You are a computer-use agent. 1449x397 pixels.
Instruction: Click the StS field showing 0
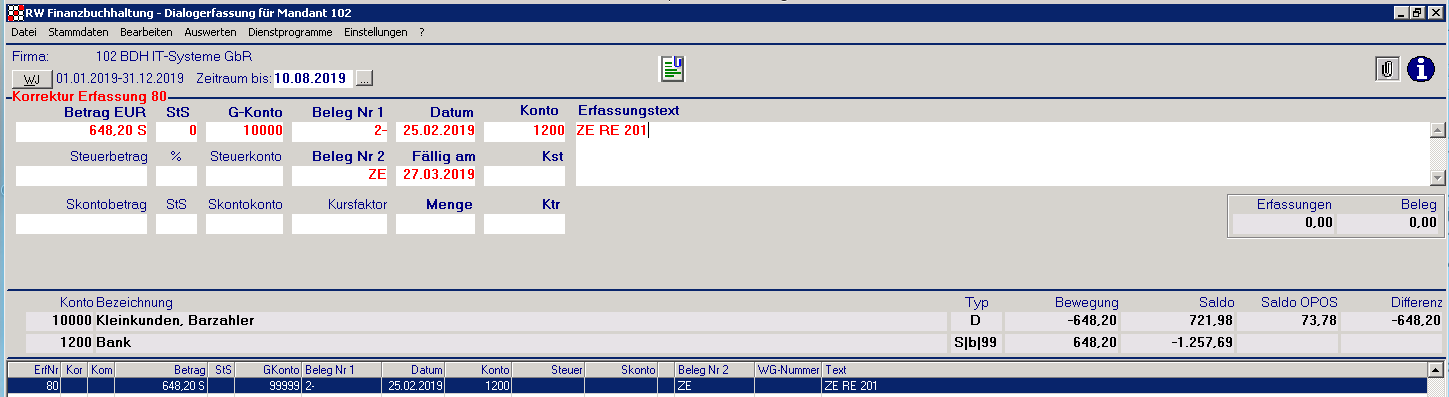pos(176,131)
